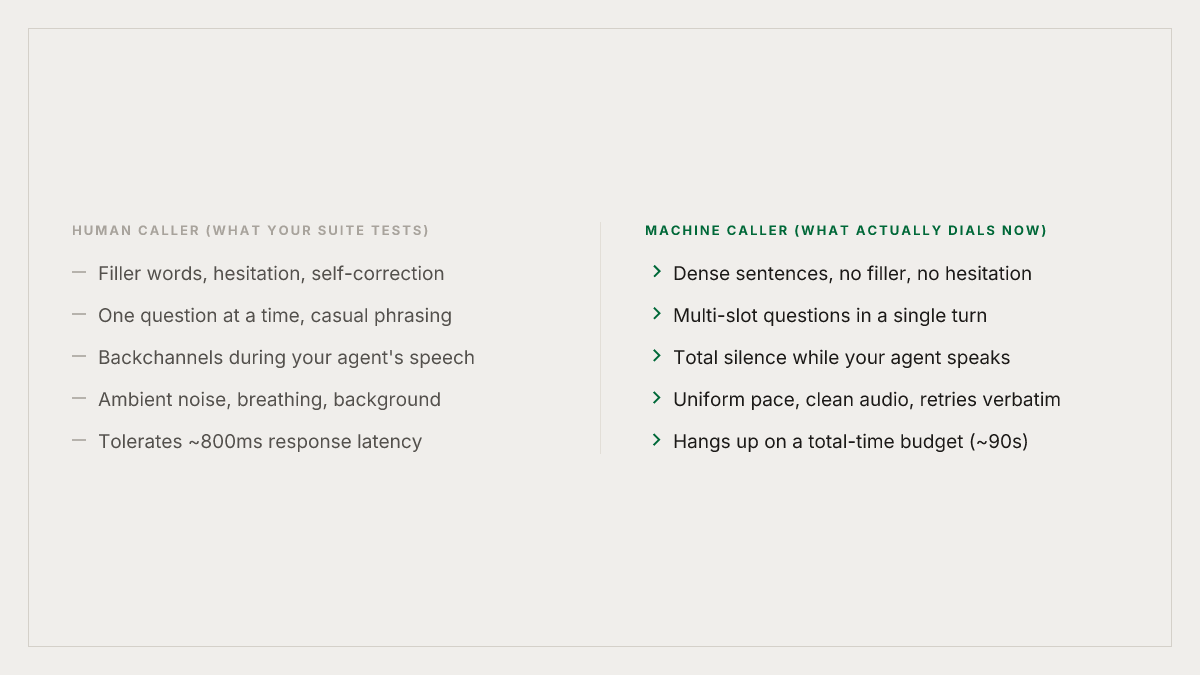Select the 'HUMAN CALLER' column heading
Image resolution: width=1200 pixels, height=675 pixels.
[250, 231]
